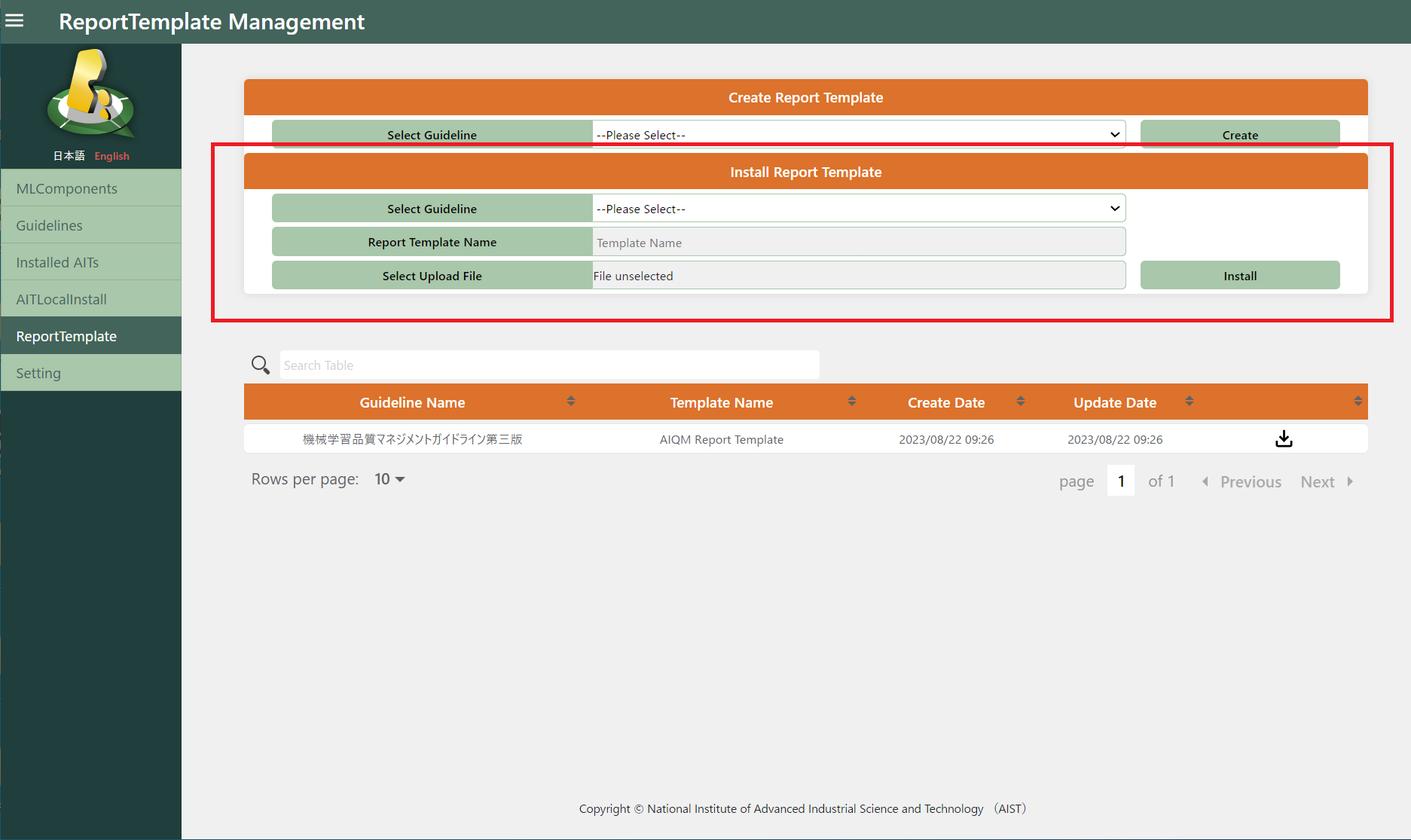Download the AIQM Report Template
The width and height of the screenshot is (1411, 840).
[x=1284, y=439]
